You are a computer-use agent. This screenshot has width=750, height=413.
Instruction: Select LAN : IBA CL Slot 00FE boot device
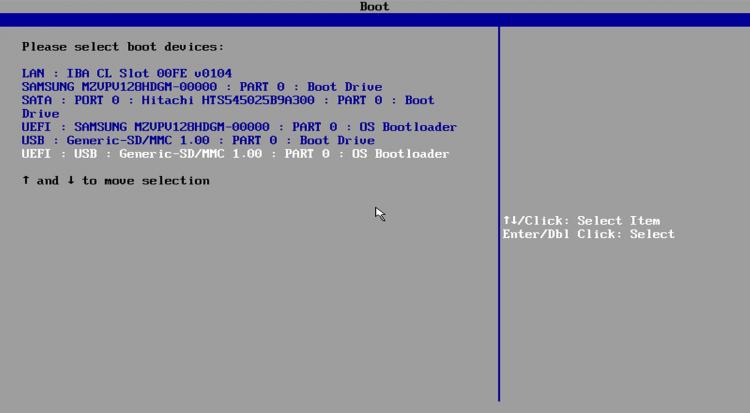(x=127, y=73)
